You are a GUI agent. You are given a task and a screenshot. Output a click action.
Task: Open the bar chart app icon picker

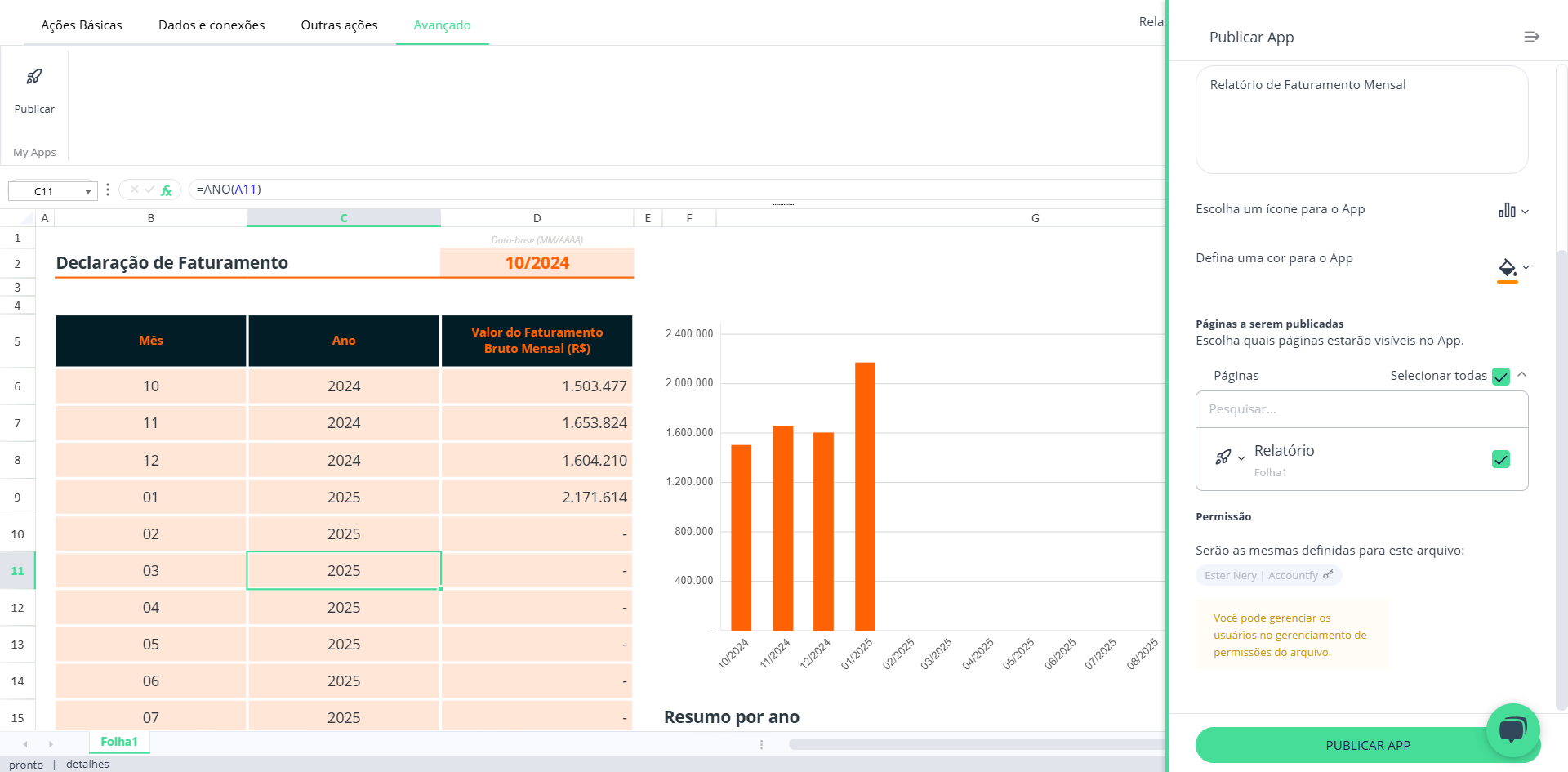[1508, 211]
